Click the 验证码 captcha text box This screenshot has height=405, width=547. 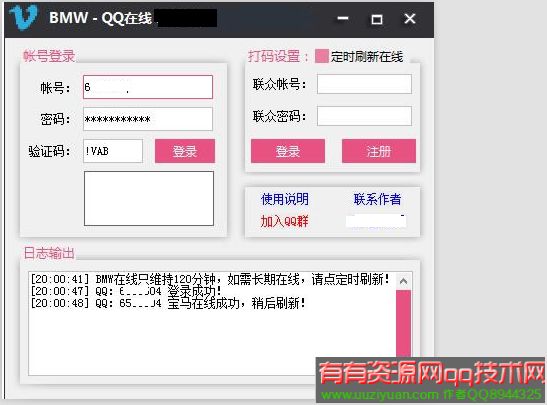coord(113,151)
